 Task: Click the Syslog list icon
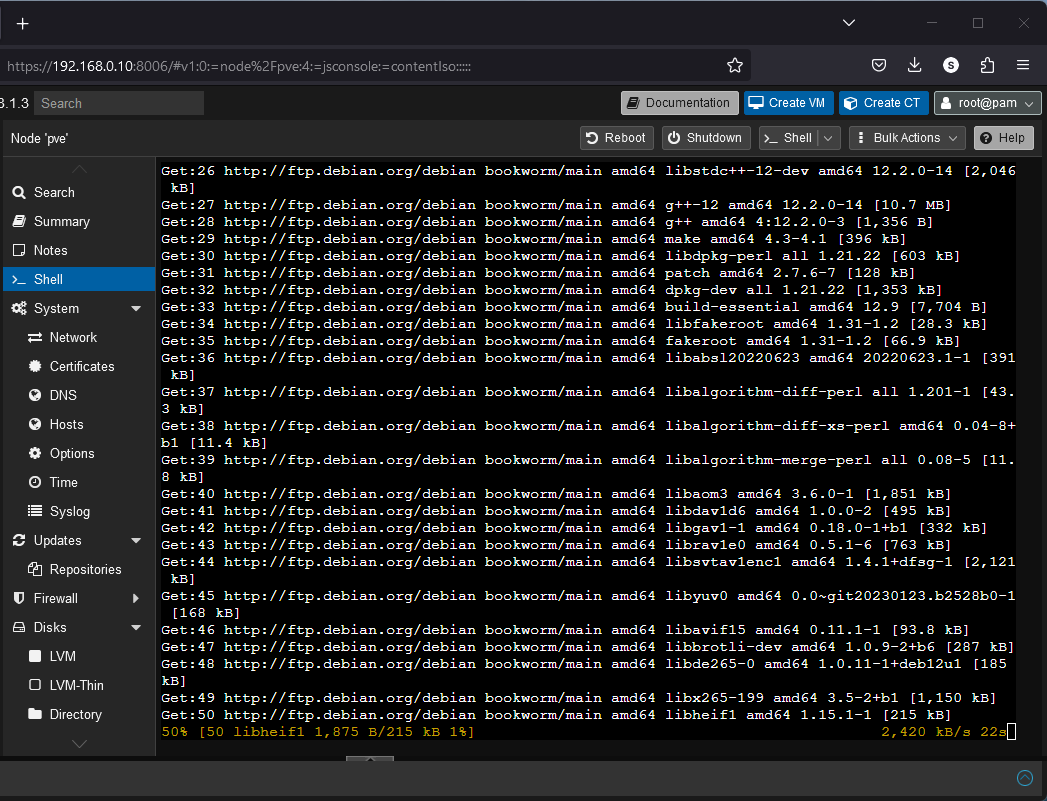point(35,511)
